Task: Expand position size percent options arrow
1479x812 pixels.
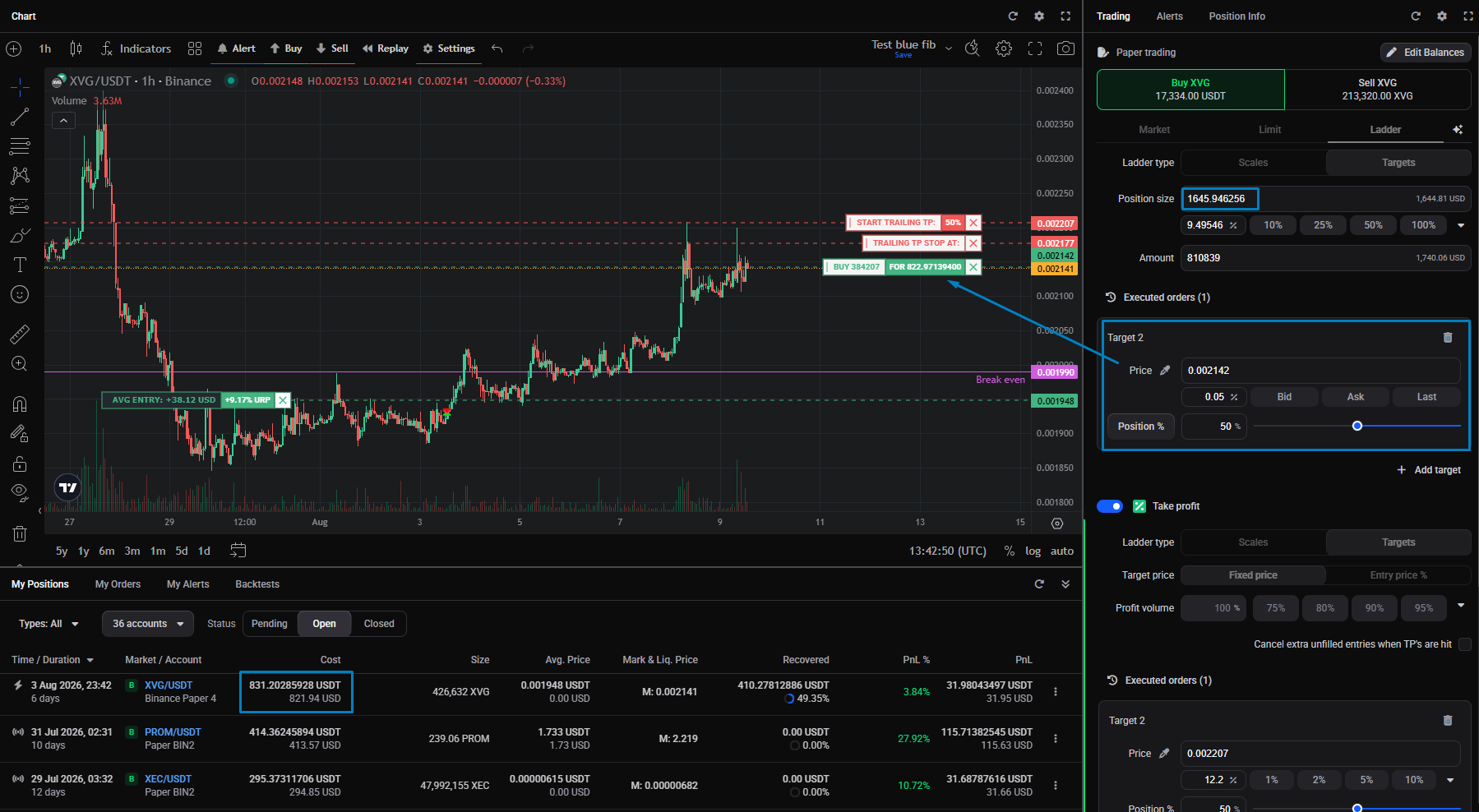Action: click(x=1461, y=225)
